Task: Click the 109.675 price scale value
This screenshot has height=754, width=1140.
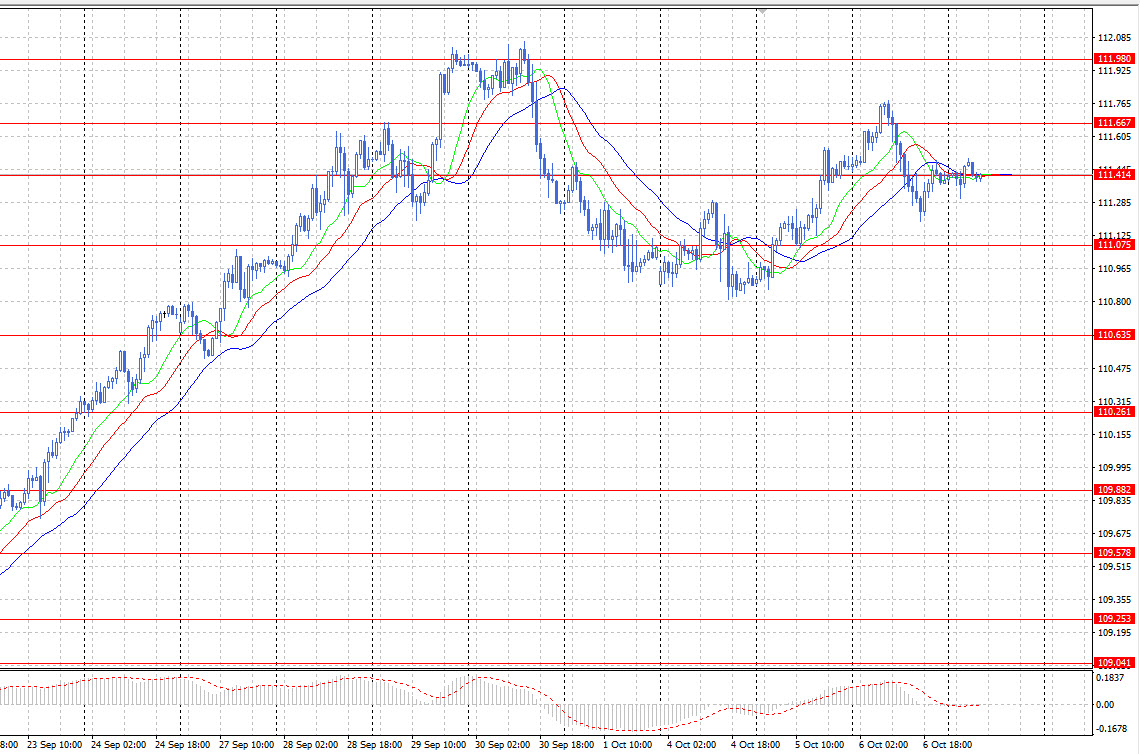Action: click(1115, 534)
